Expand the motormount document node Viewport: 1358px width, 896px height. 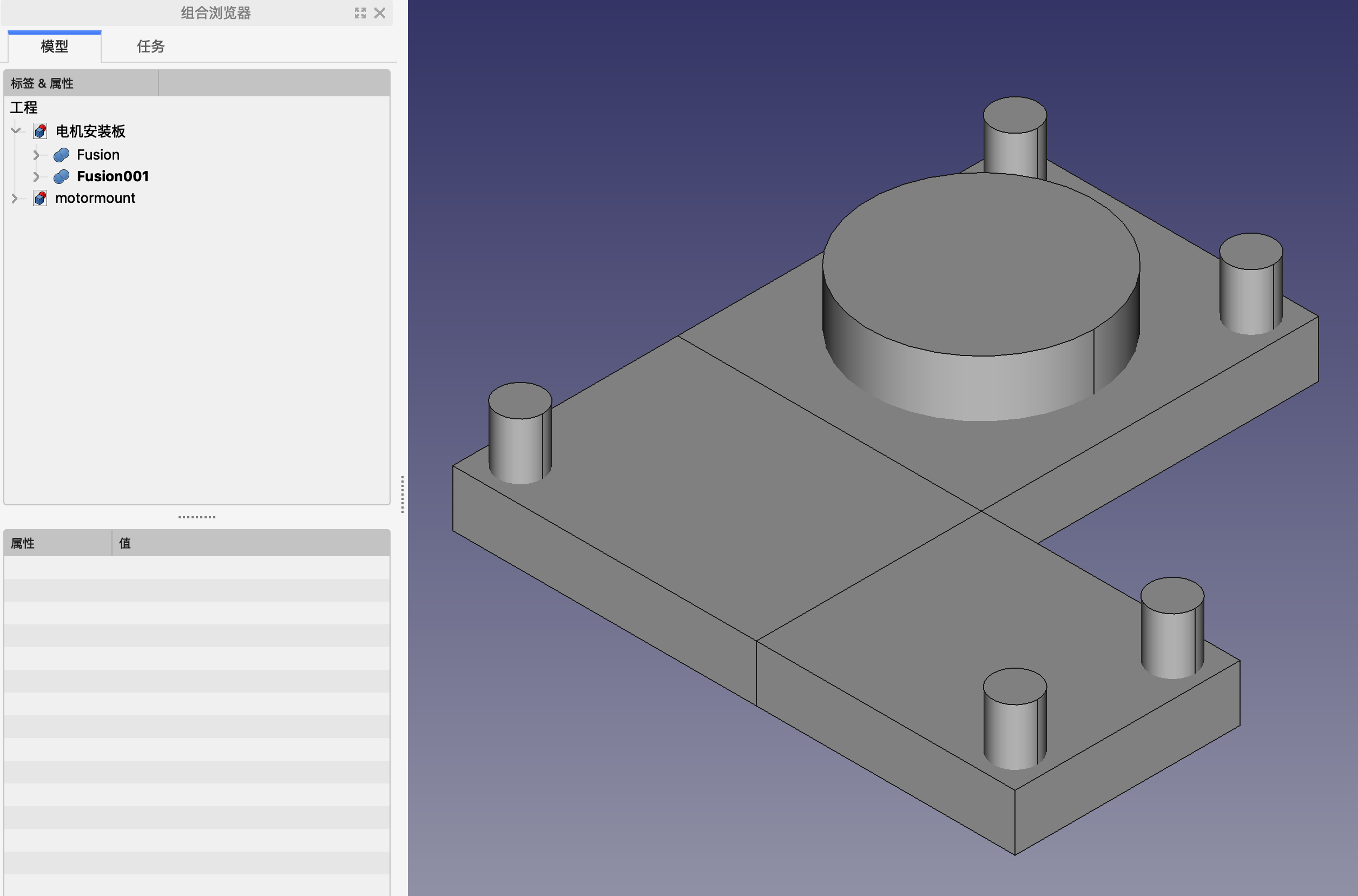tap(15, 198)
